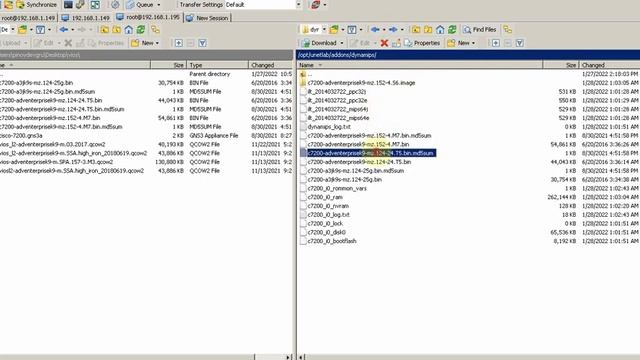Switch to the 192.168.1.149 session tab
Screen dimensions: 640x360
[85, 18]
